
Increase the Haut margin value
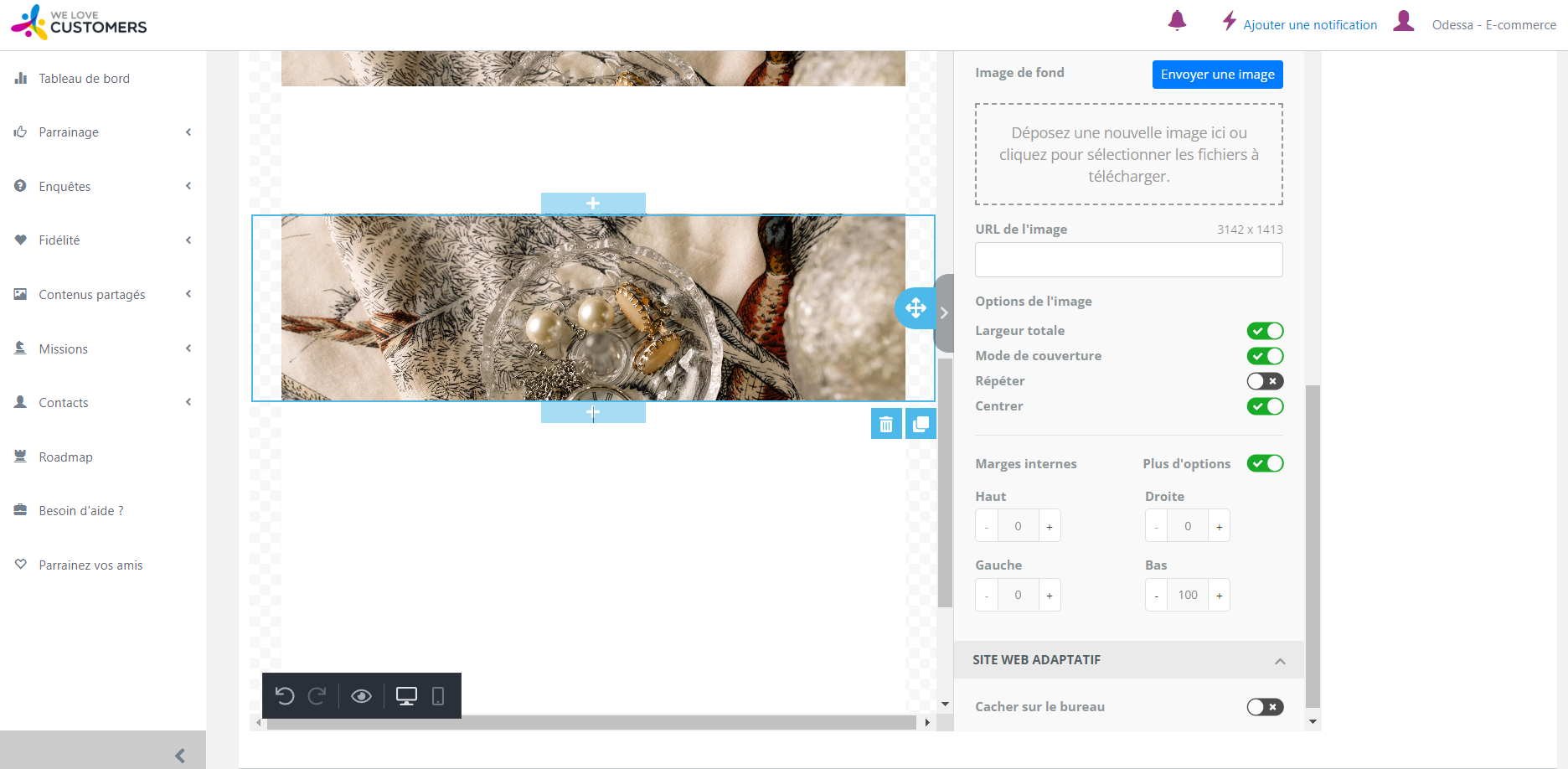coord(1050,526)
